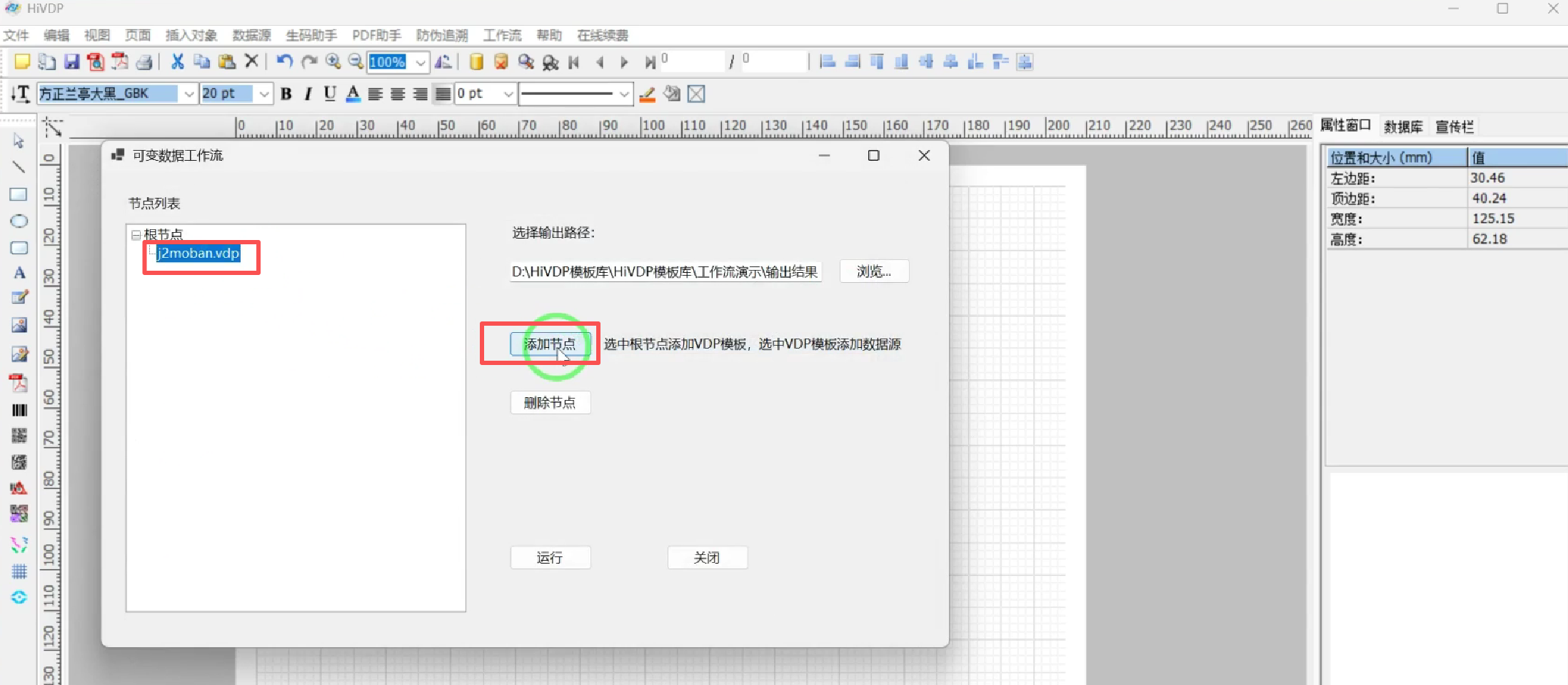Open the font size dropdown
This screenshot has height=685, width=1568.
263,94
